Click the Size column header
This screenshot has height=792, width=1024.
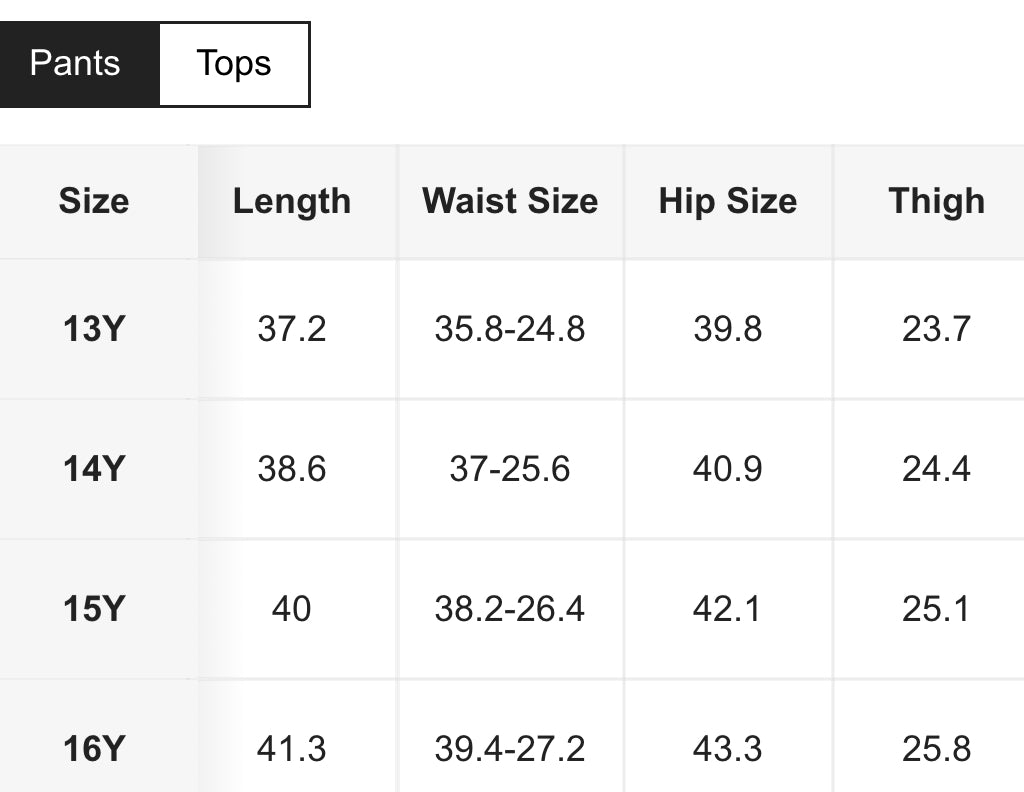[94, 201]
